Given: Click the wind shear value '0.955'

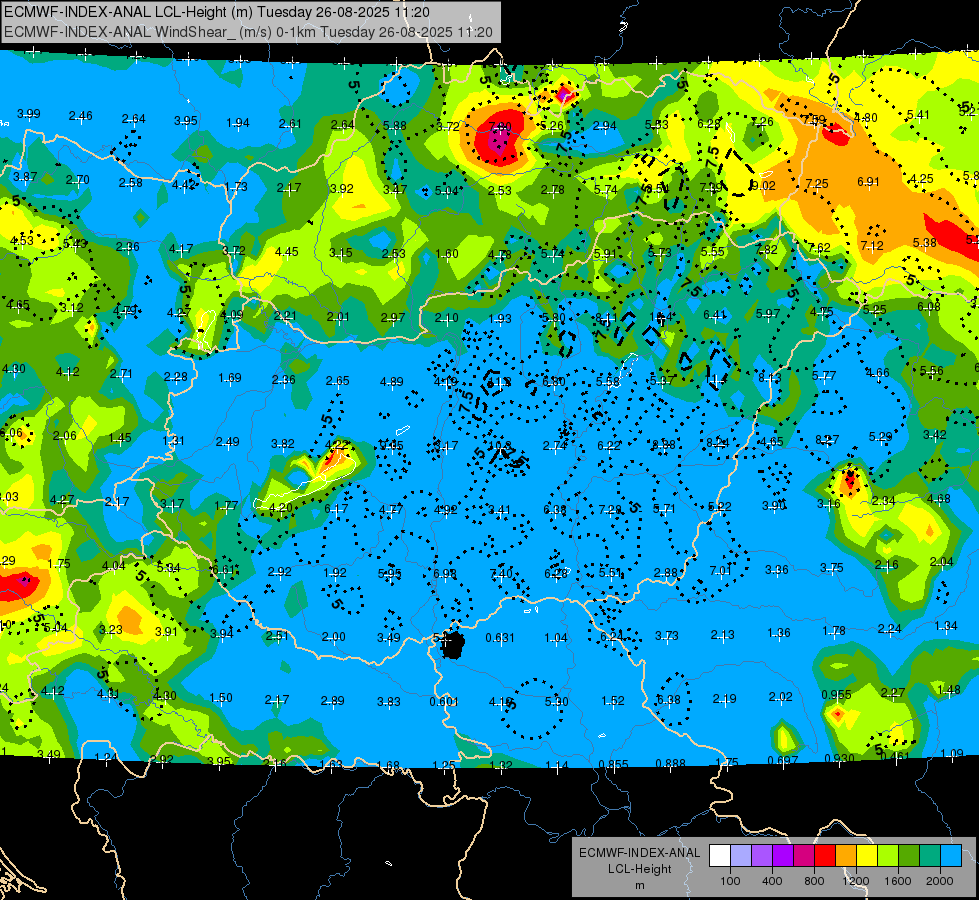Looking at the screenshot, I should (x=836, y=695).
